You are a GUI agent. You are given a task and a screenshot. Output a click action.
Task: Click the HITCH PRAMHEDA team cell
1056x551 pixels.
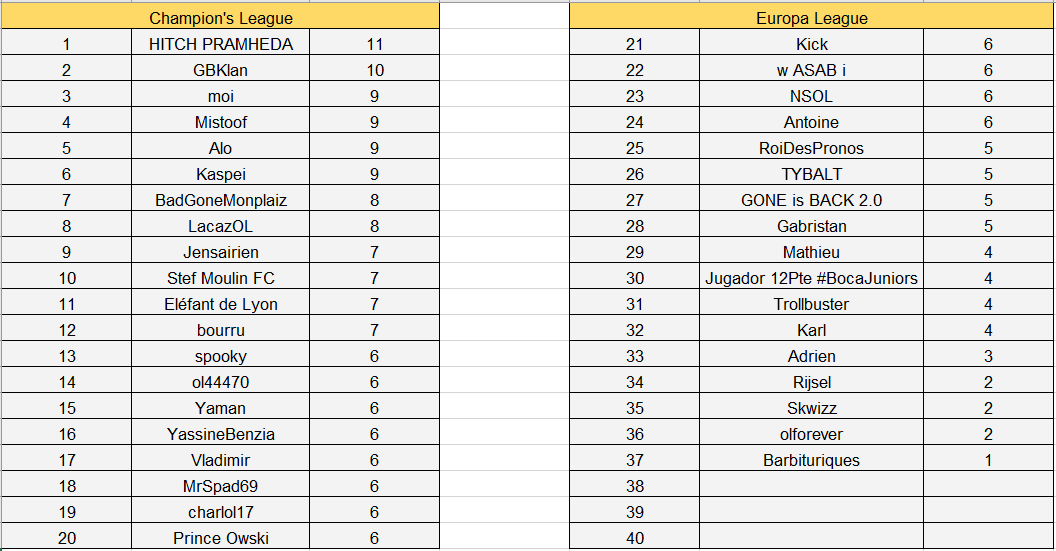[x=221, y=44]
